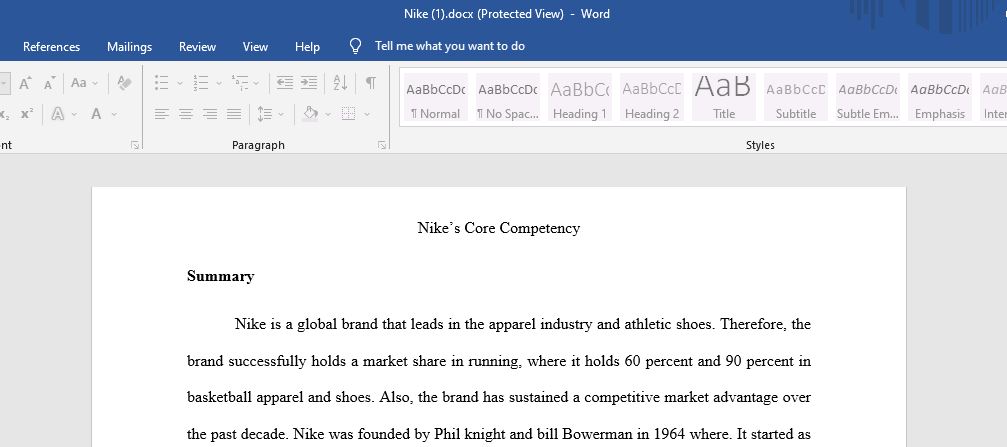Viewport: 1007px width, 447px height.
Task: Increase paragraph indent
Action: 309,83
